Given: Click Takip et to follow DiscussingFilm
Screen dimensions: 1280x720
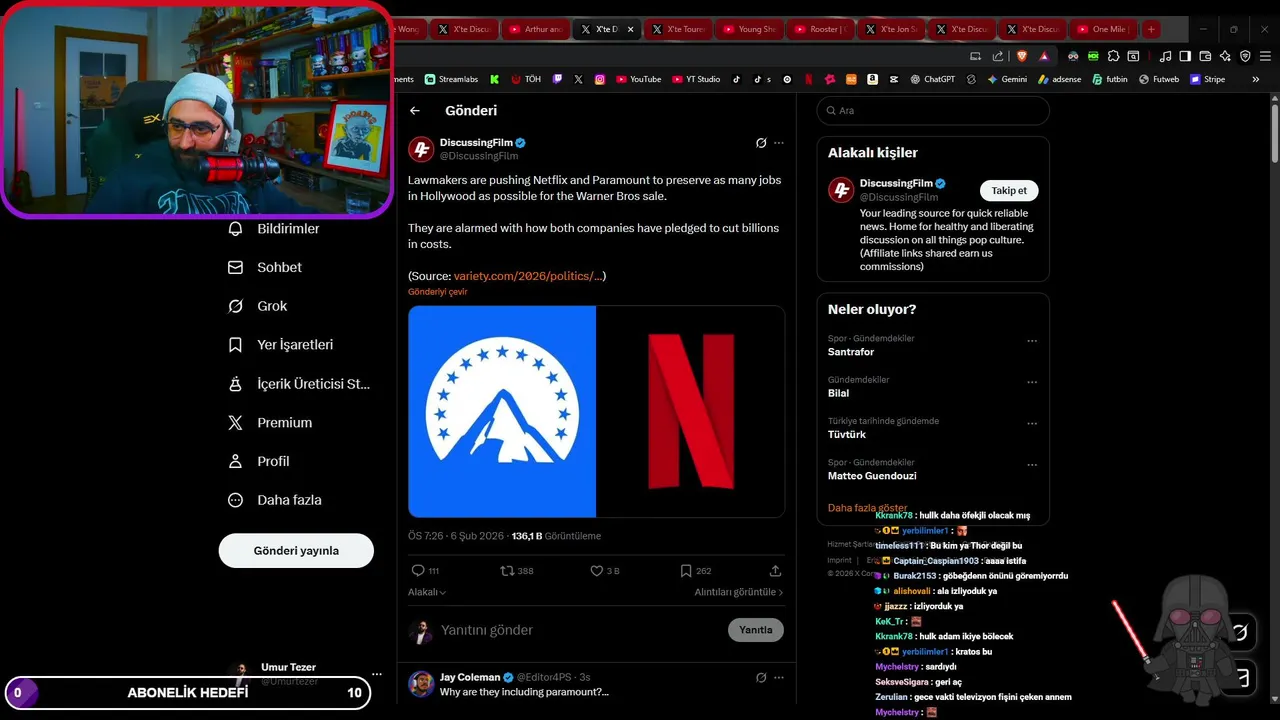Looking at the screenshot, I should click(x=1009, y=190).
